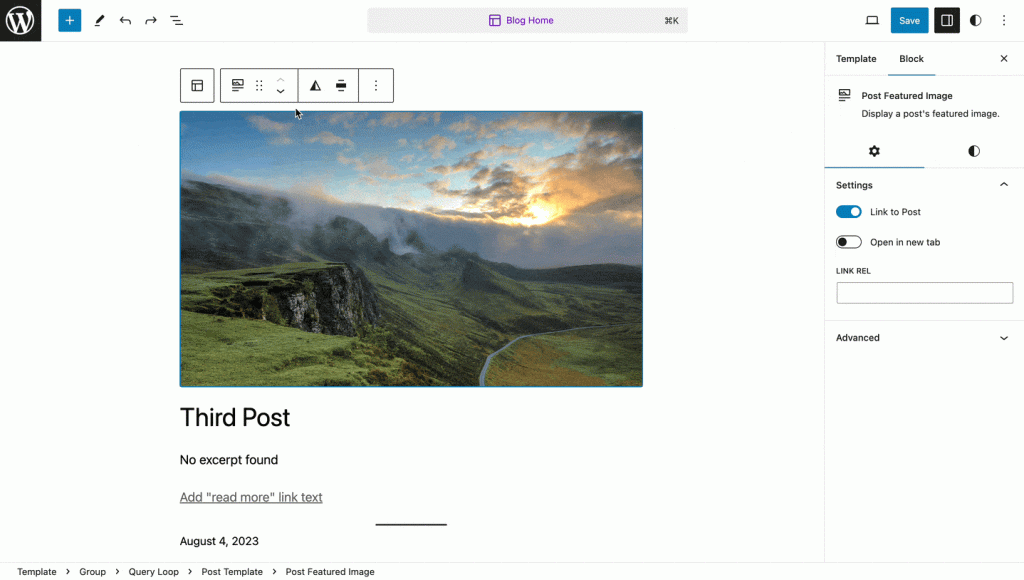
Task: Click the Undo arrow
Action: tap(125, 20)
